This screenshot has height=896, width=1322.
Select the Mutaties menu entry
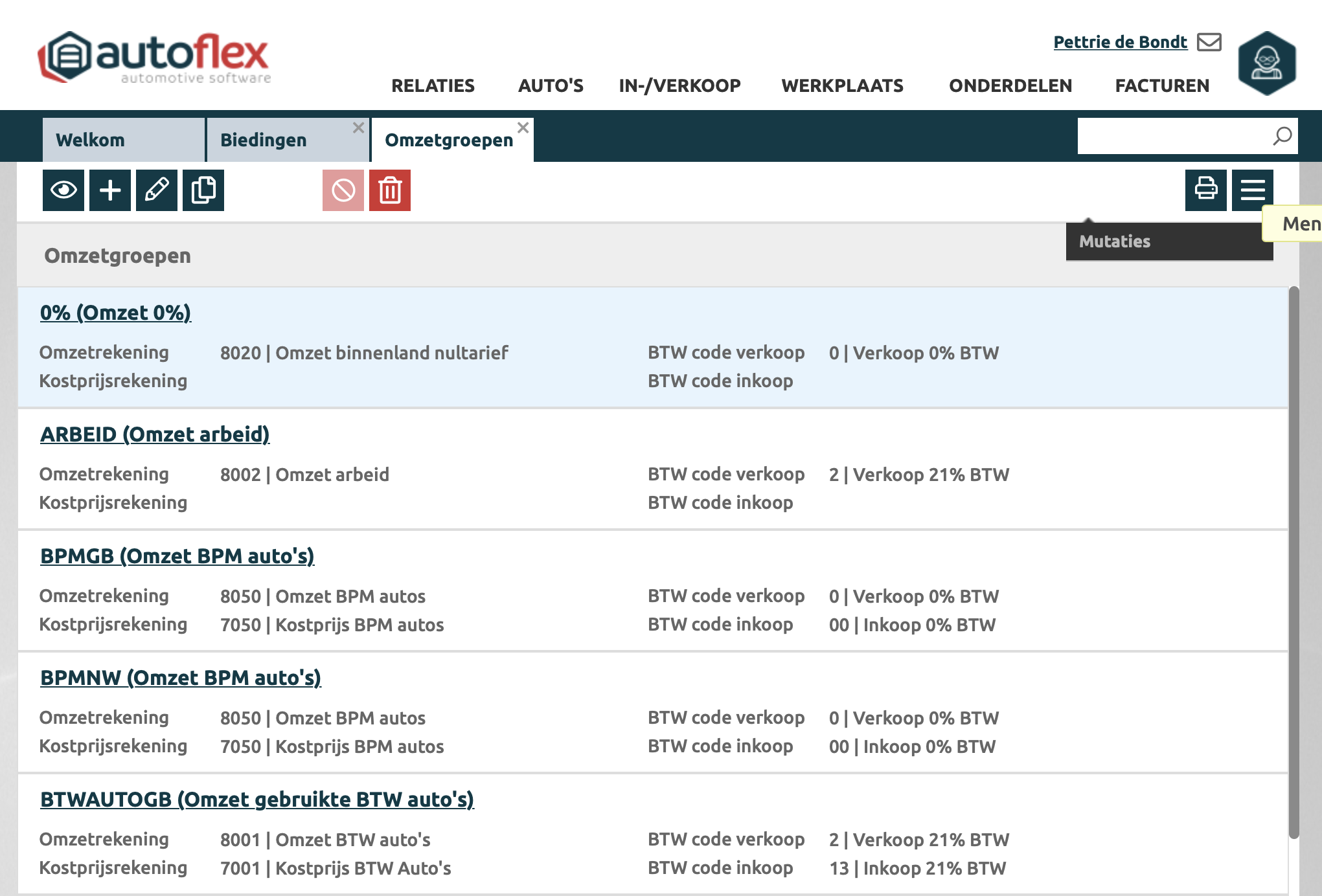tap(1114, 241)
